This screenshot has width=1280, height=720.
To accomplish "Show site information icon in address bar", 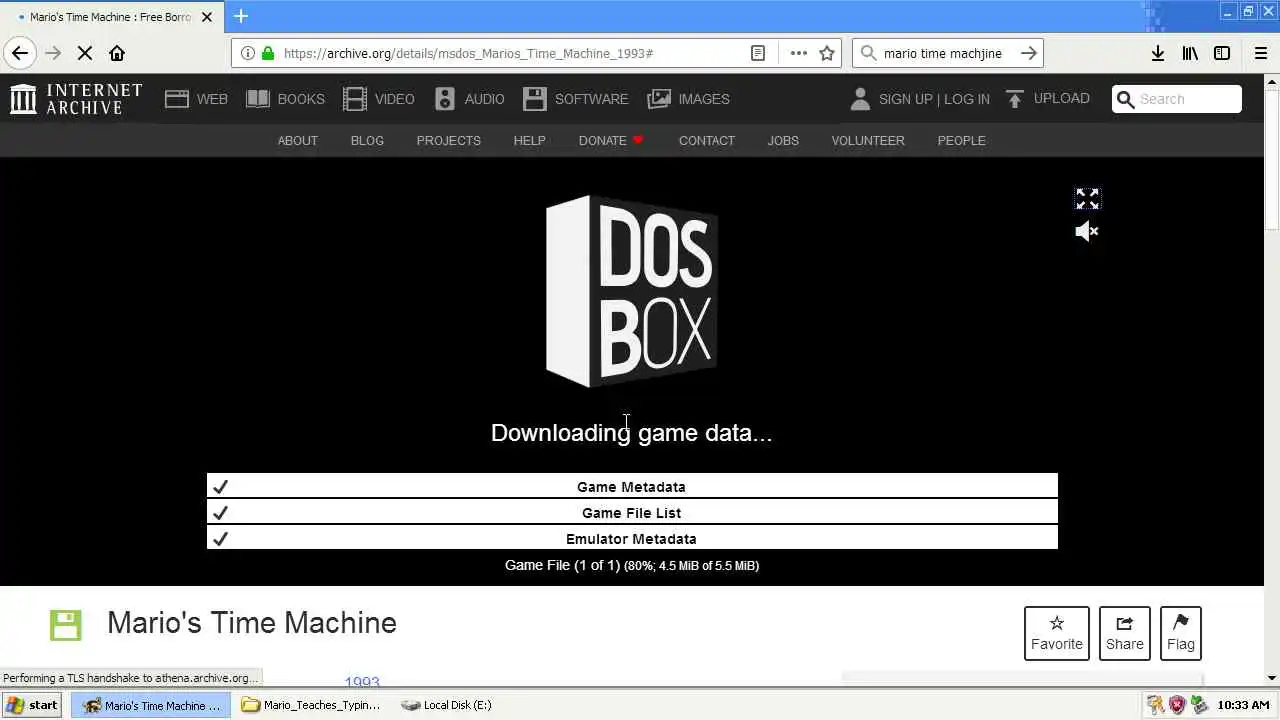I will [x=248, y=53].
